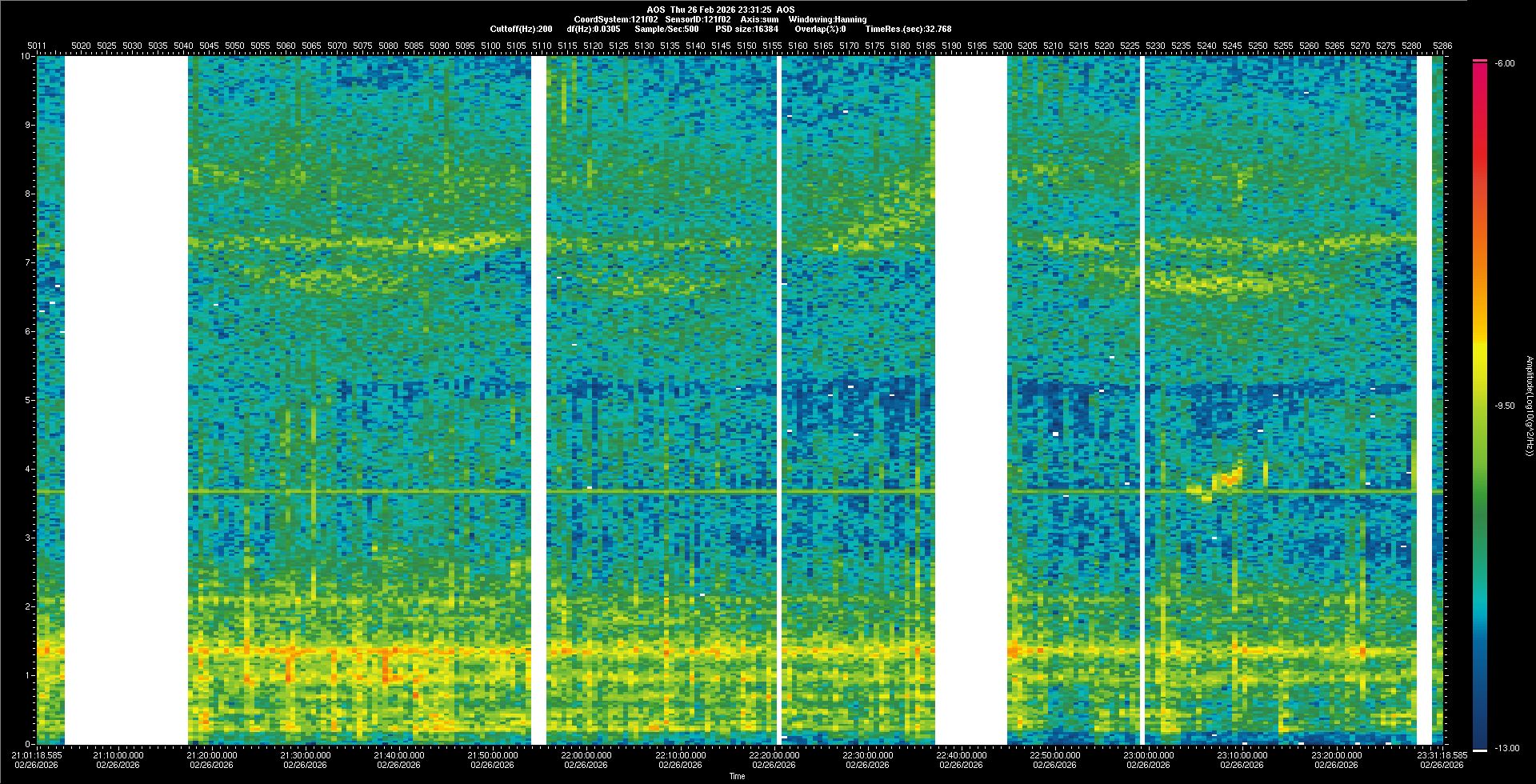Viewport: 1536px width, 784px height.
Task: Click the PSD size:16384 parameter text
Action: click(x=746, y=29)
